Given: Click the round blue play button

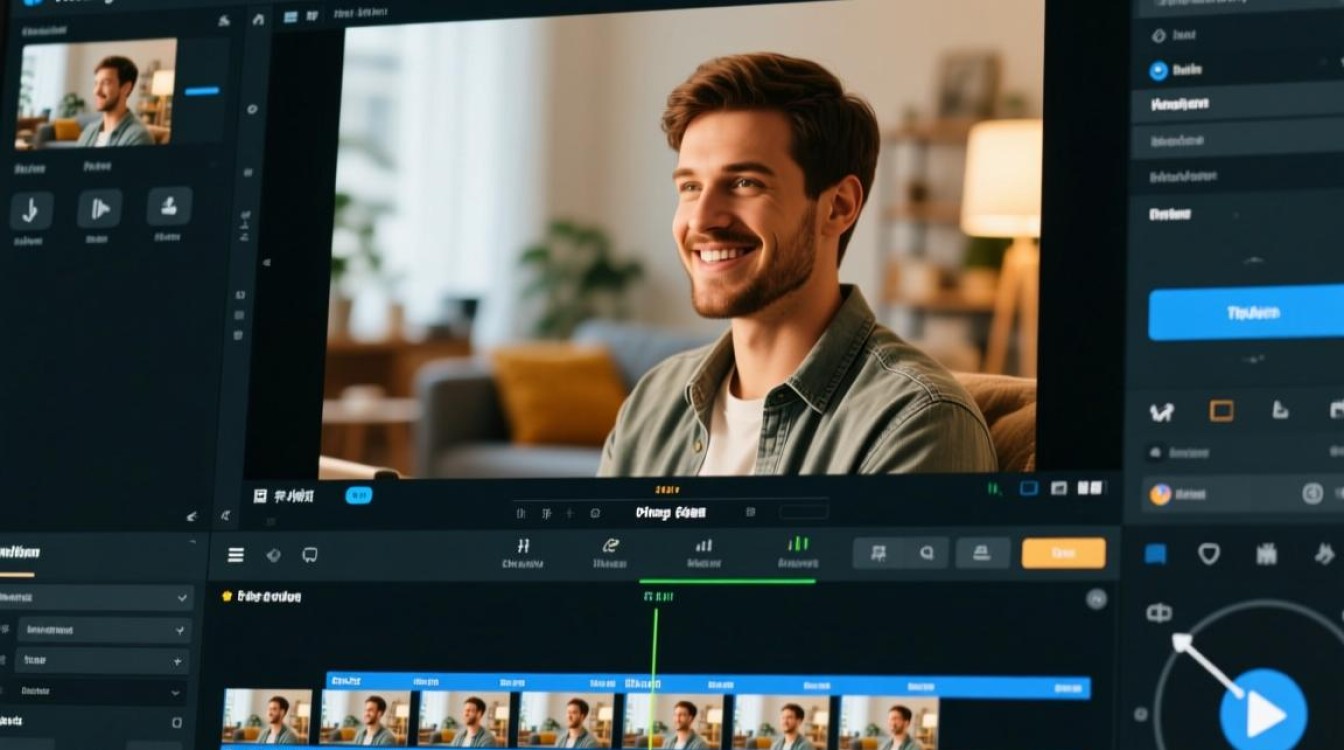Looking at the screenshot, I should pos(1263,713).
